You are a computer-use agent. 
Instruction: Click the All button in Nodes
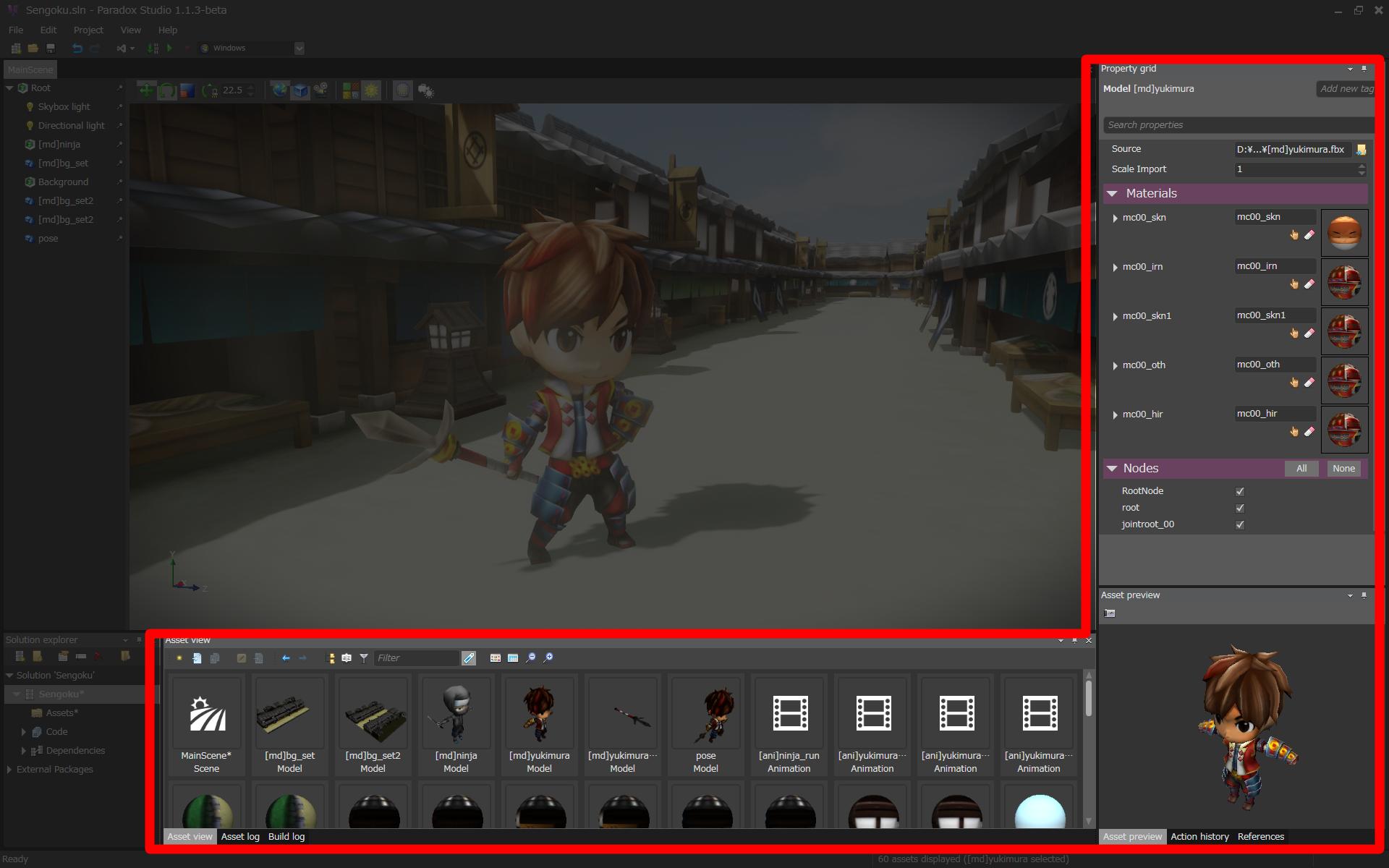(x=1301, y=469)
